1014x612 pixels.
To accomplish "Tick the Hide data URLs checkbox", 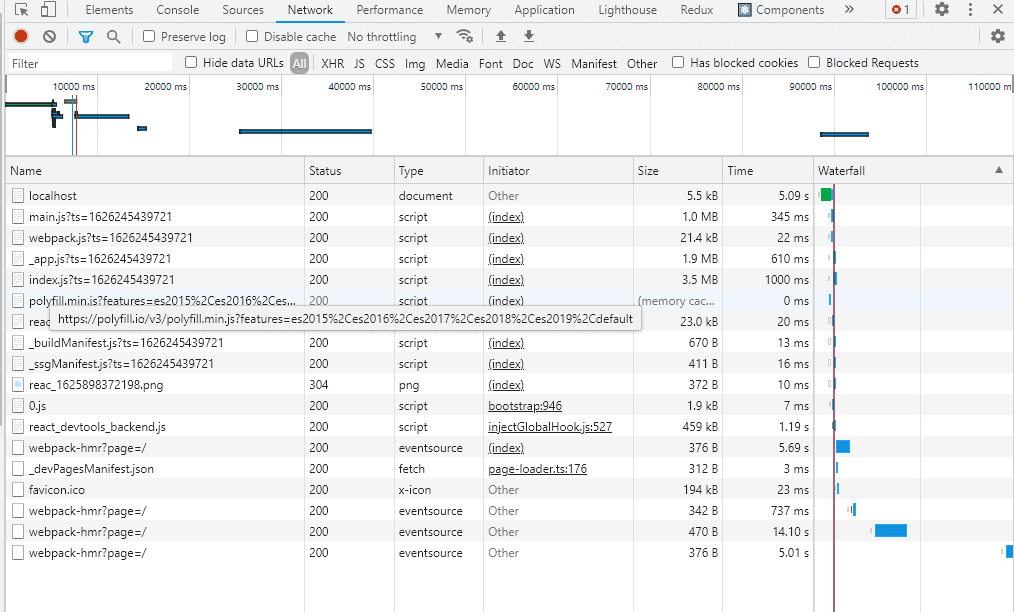I will tap(191, 62).
